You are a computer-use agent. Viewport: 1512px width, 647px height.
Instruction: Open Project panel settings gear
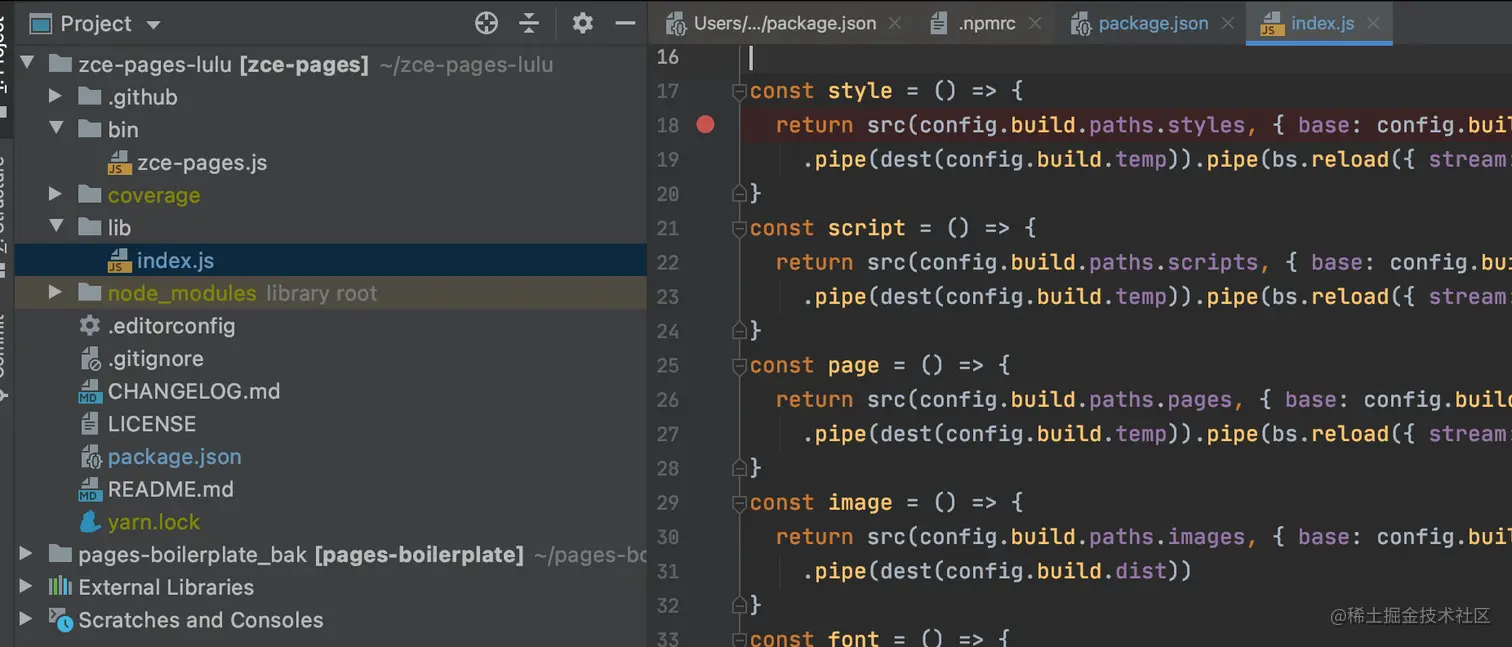(582, 23)
